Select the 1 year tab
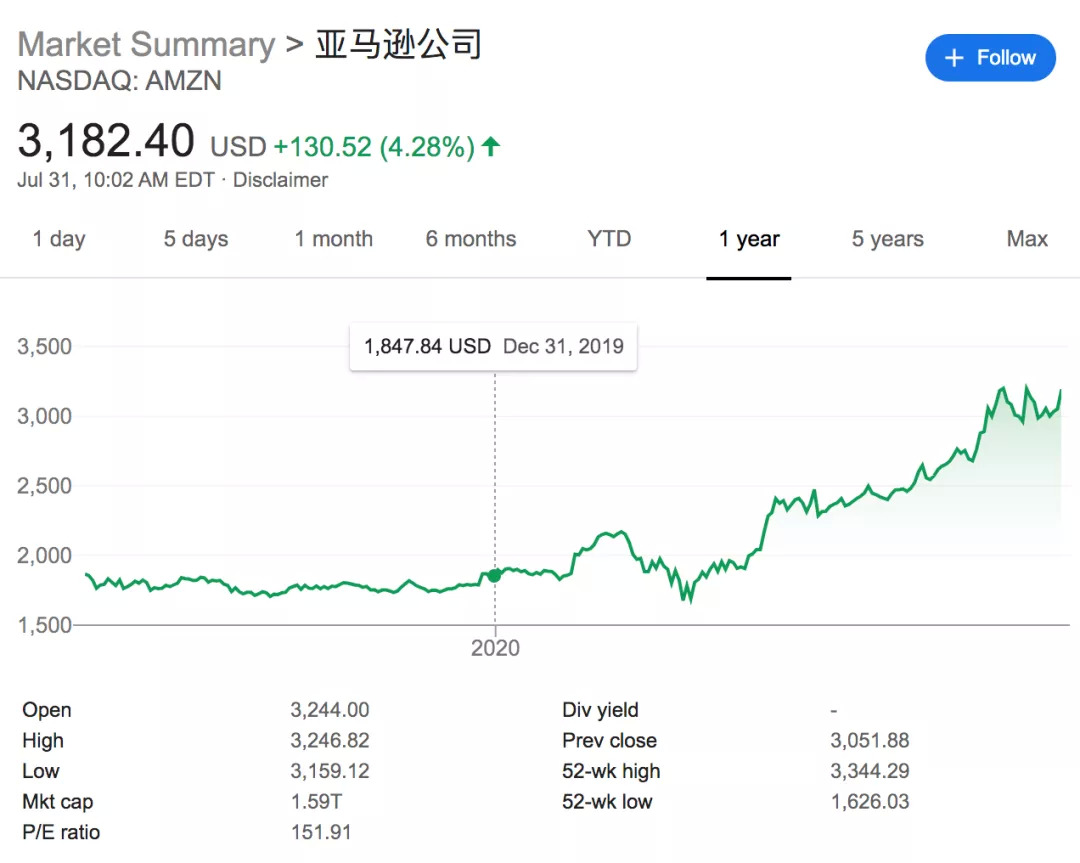 tap(749, 239)
